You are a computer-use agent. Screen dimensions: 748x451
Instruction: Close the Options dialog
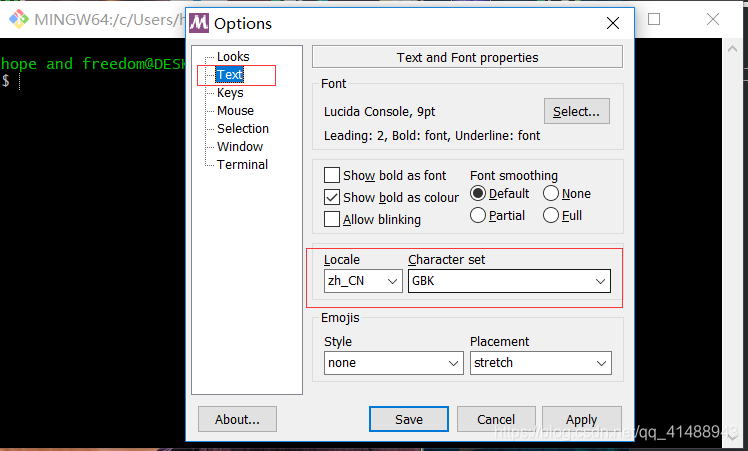click(x=613, y=23)
